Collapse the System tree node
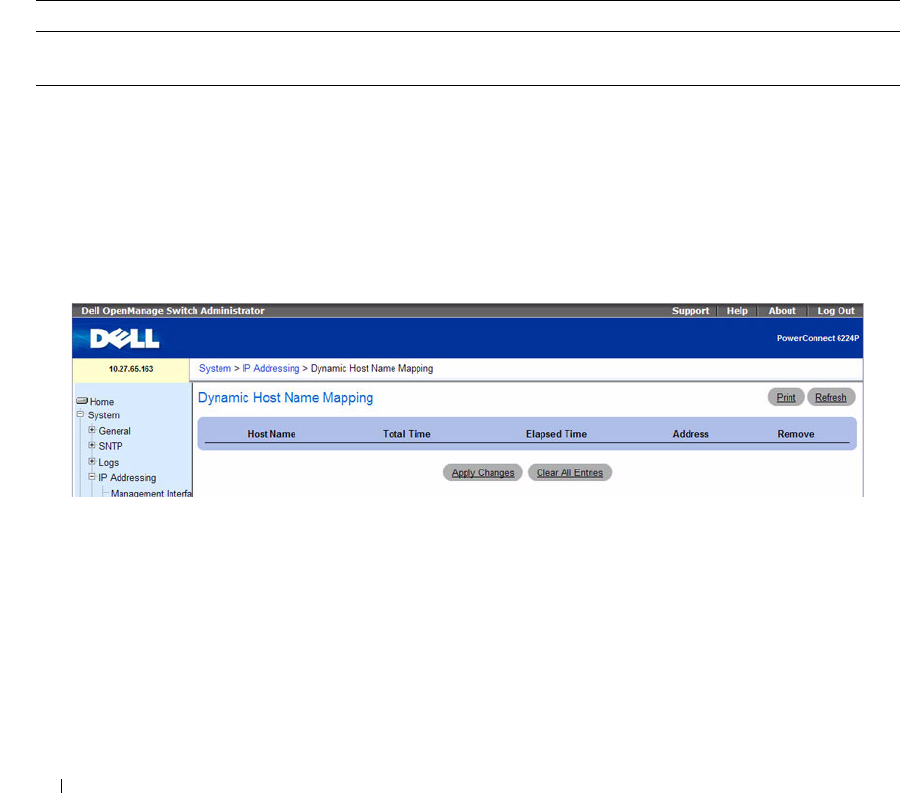The width and height of the screenshot is (900, 793). click(80, 414)
